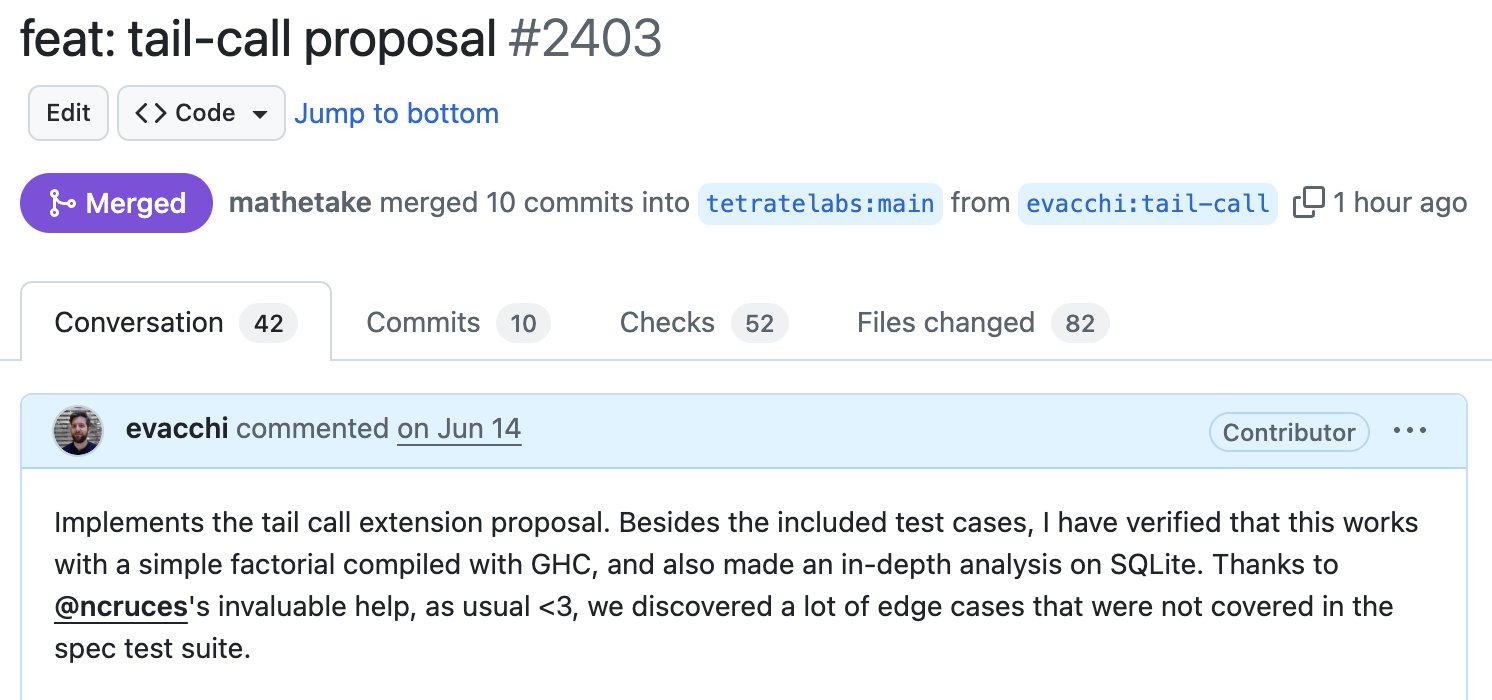Open the comment options ellipsis menu
1492x700 pixels.
[1410, 431]
